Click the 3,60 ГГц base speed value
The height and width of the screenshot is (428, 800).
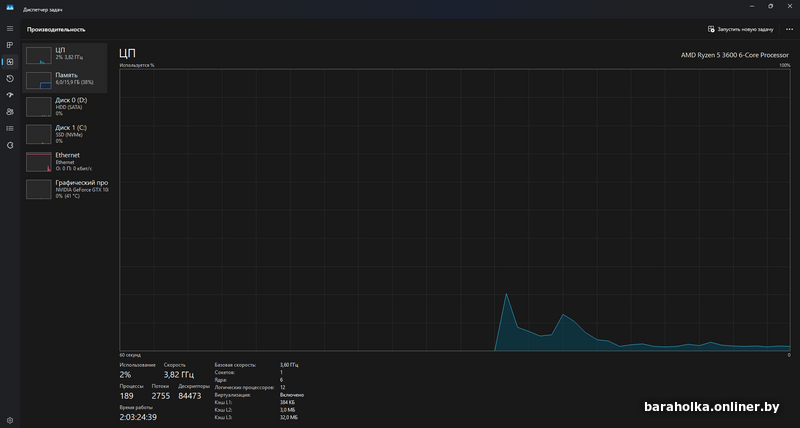(289, 365)
